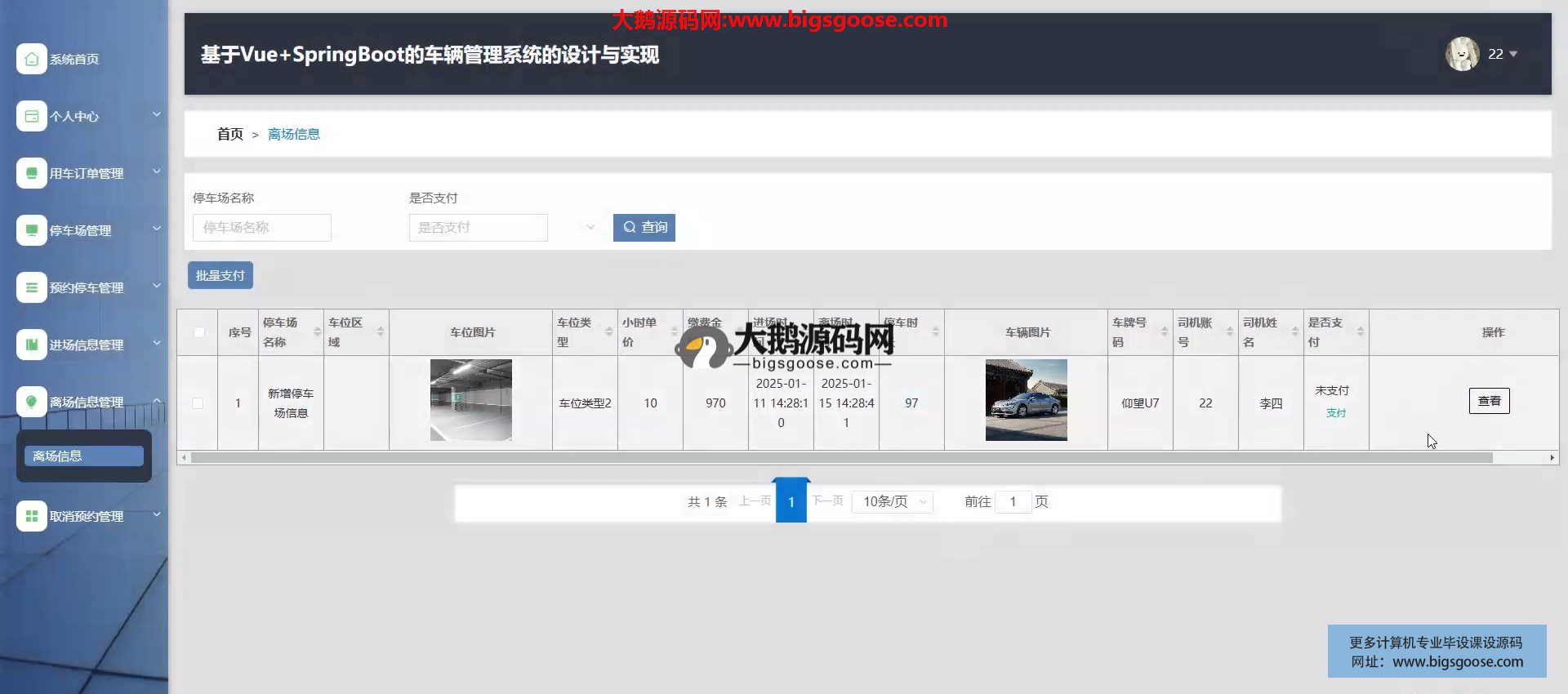Click the 预约停车管理 sidebar icon
This screenshot has height=694, width=1568.
click(31, 287)
